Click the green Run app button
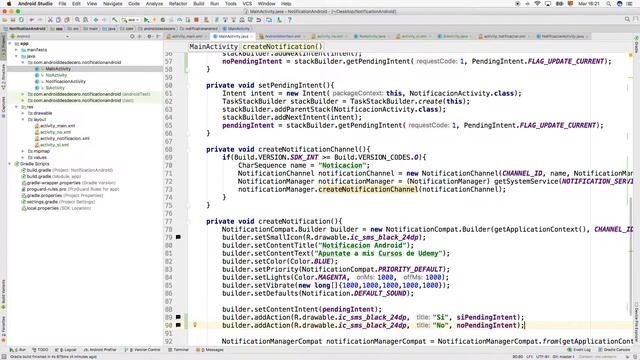Viewport: 640px width, 360px height. [147, 20]
